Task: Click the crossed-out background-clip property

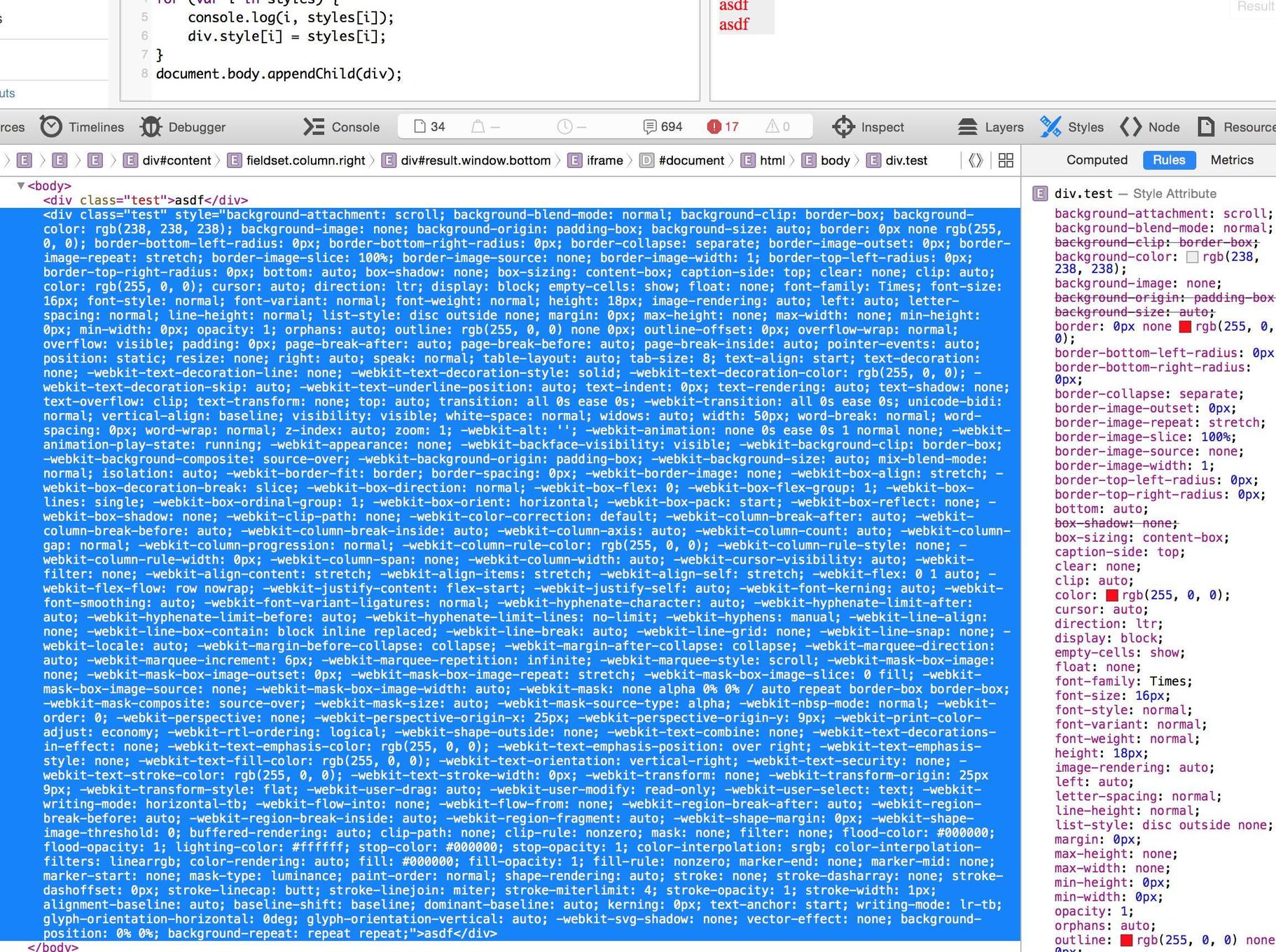Action: tap(1157, 242)
